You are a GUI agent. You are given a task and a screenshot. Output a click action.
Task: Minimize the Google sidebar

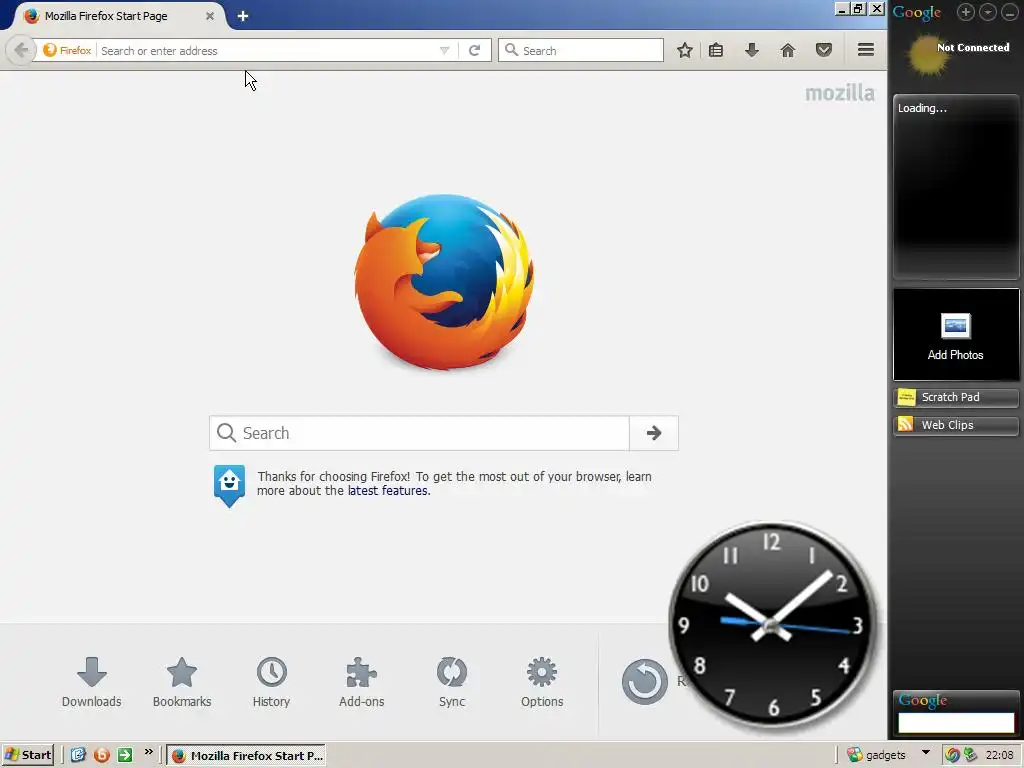1009,12
